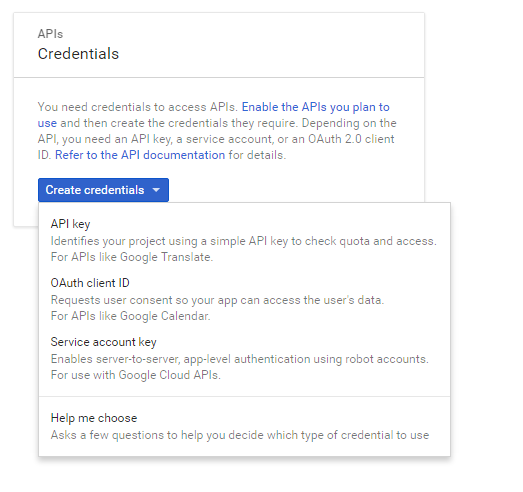This screenshot has height=492, width=523.
Task: Toggle the Create credentials dropdown arrow
Action: pos(156,190)
